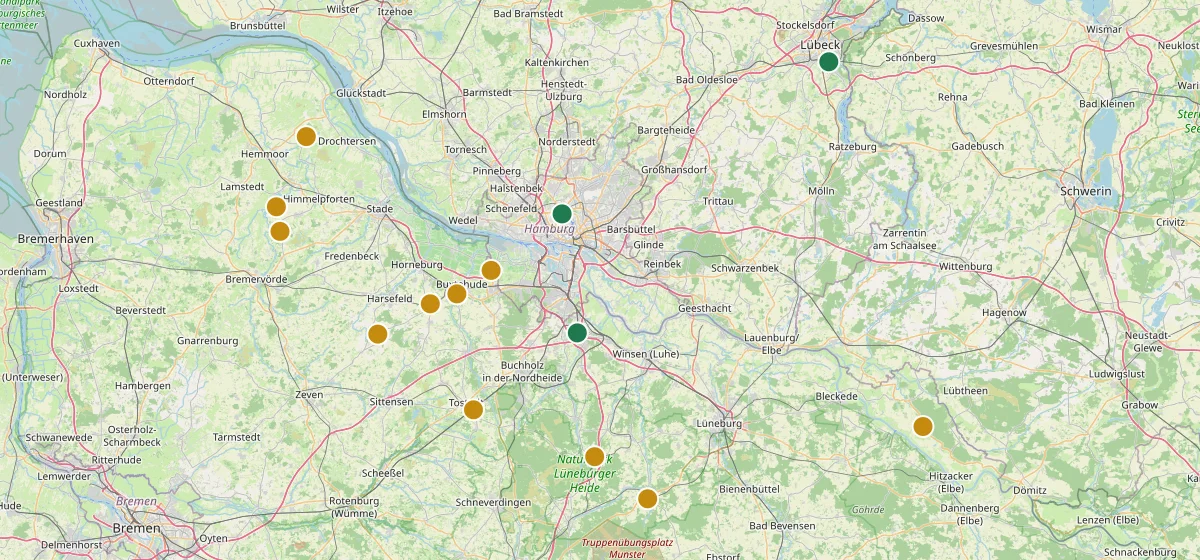Viewport: 1200px width, 560px height.
Task: Click the Glückstadt label
Action: [362, 93]
